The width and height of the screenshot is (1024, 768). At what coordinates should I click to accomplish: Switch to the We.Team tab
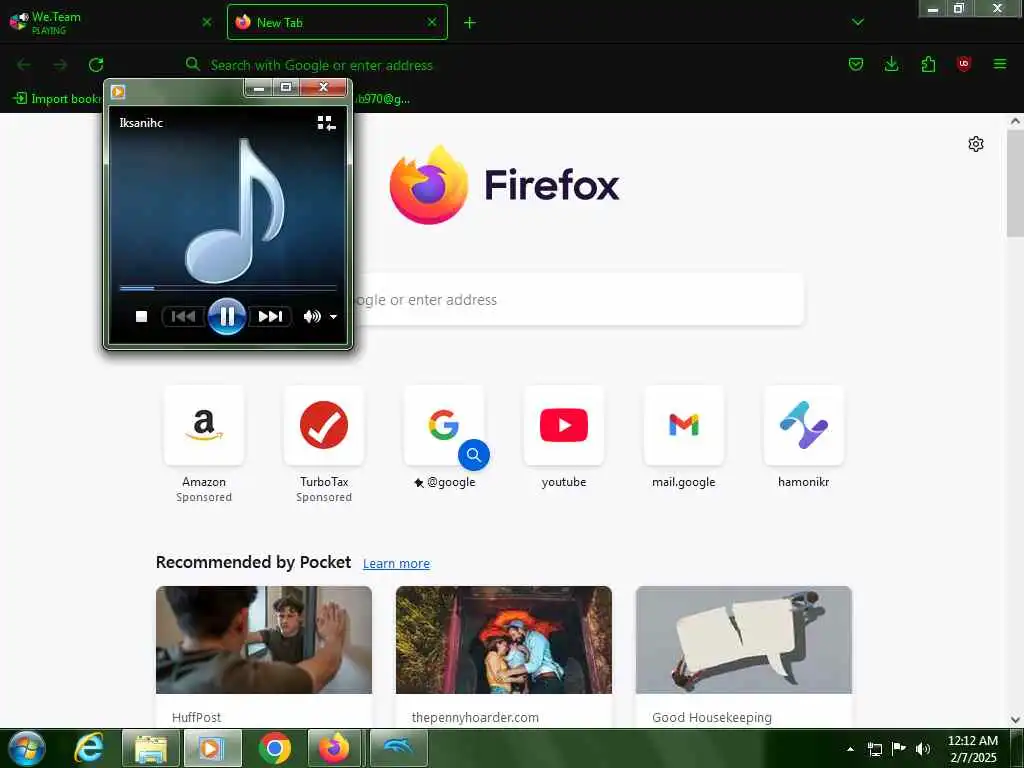point(111,22)
